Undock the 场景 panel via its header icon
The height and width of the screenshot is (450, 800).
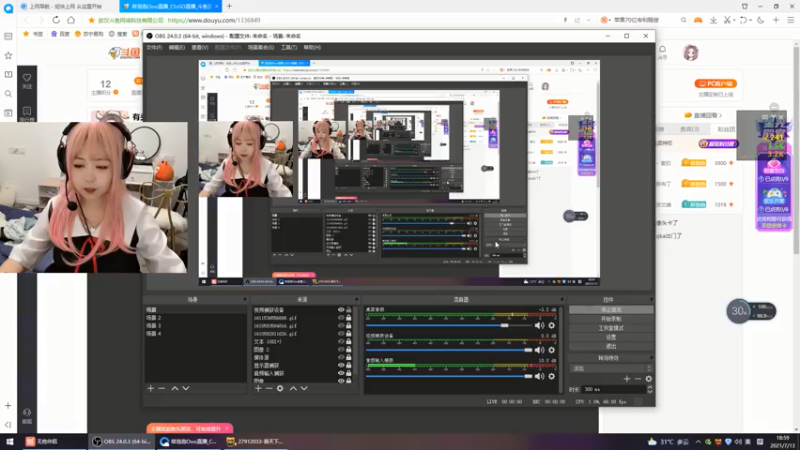point(245,299)
